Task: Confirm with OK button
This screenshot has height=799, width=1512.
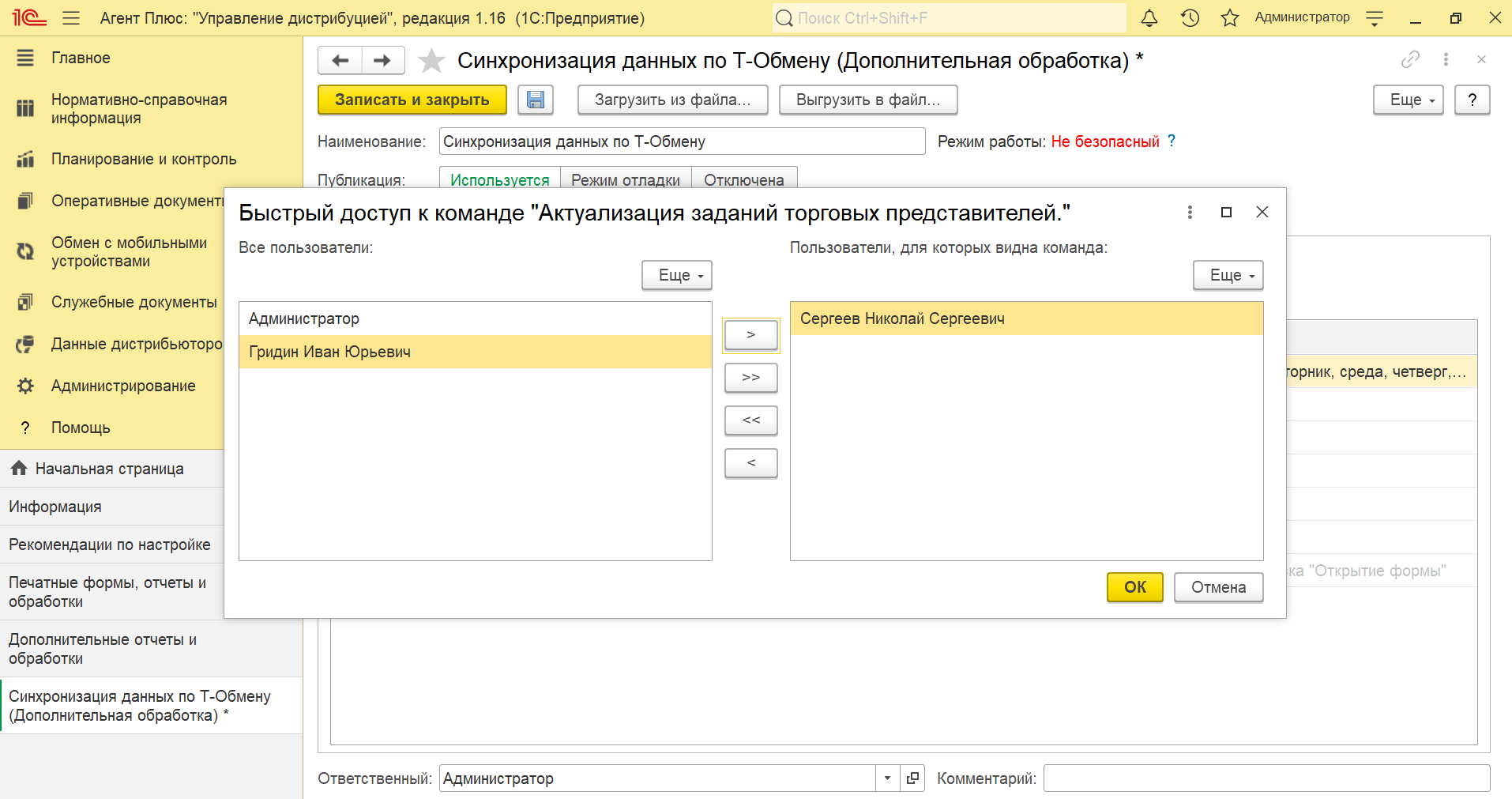Action: tap(1135, 587)
